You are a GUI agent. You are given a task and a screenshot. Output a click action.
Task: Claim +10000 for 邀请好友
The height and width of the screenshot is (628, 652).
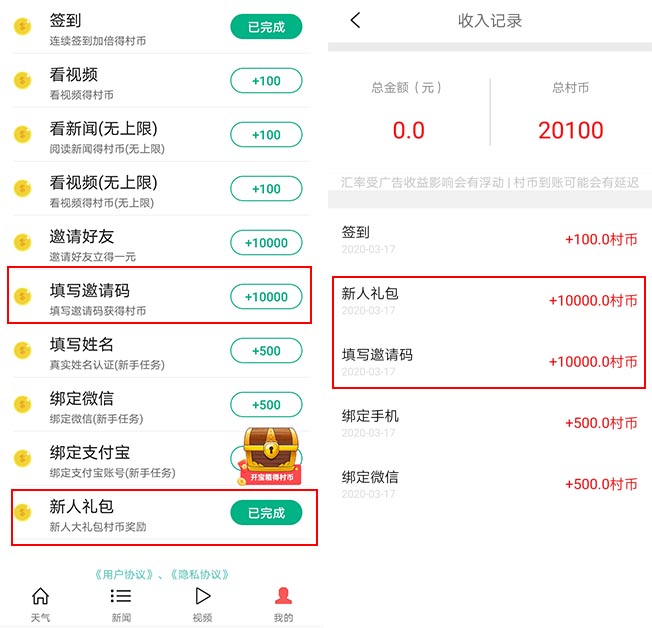(266, 242)
